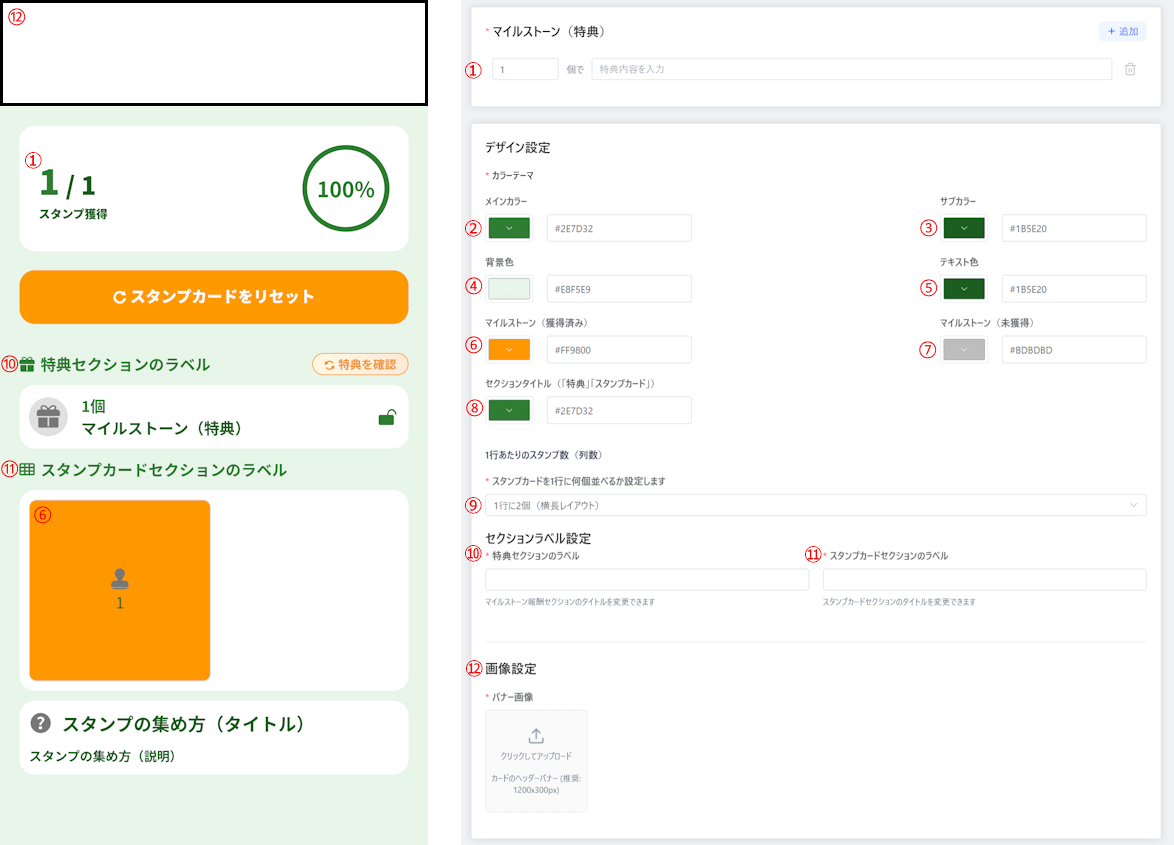Viewport: 1174px width, 845px height.
Task: Open the orange マイルストーン（獲得済み）color swatch
Action: tap(510, 350)
